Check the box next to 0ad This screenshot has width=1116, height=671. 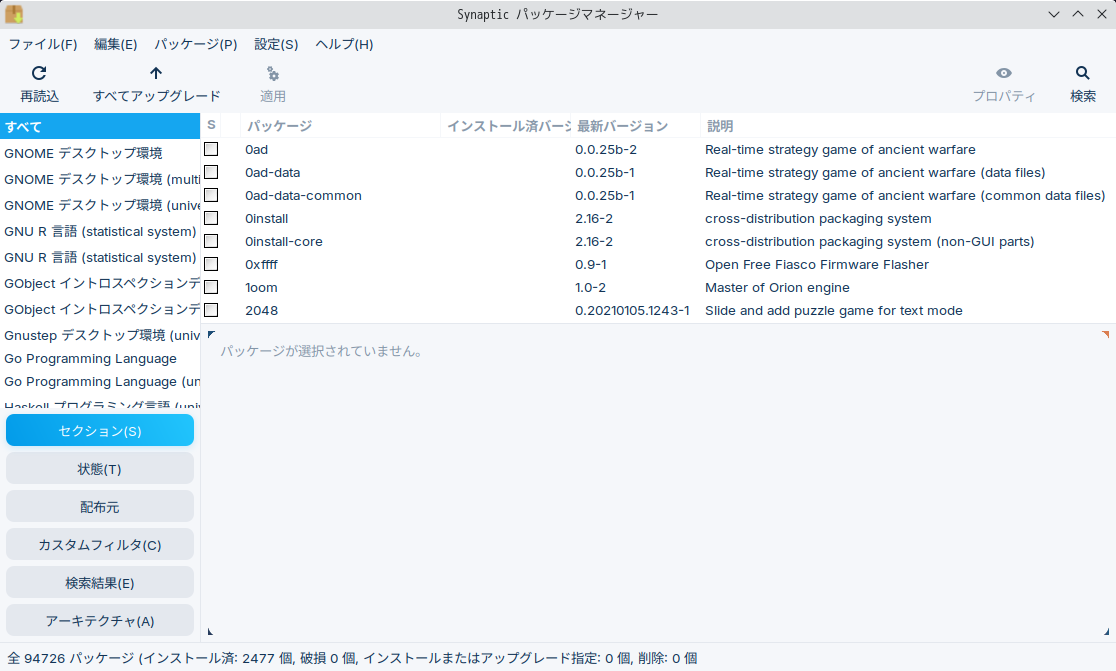click(x=211, y=148)
